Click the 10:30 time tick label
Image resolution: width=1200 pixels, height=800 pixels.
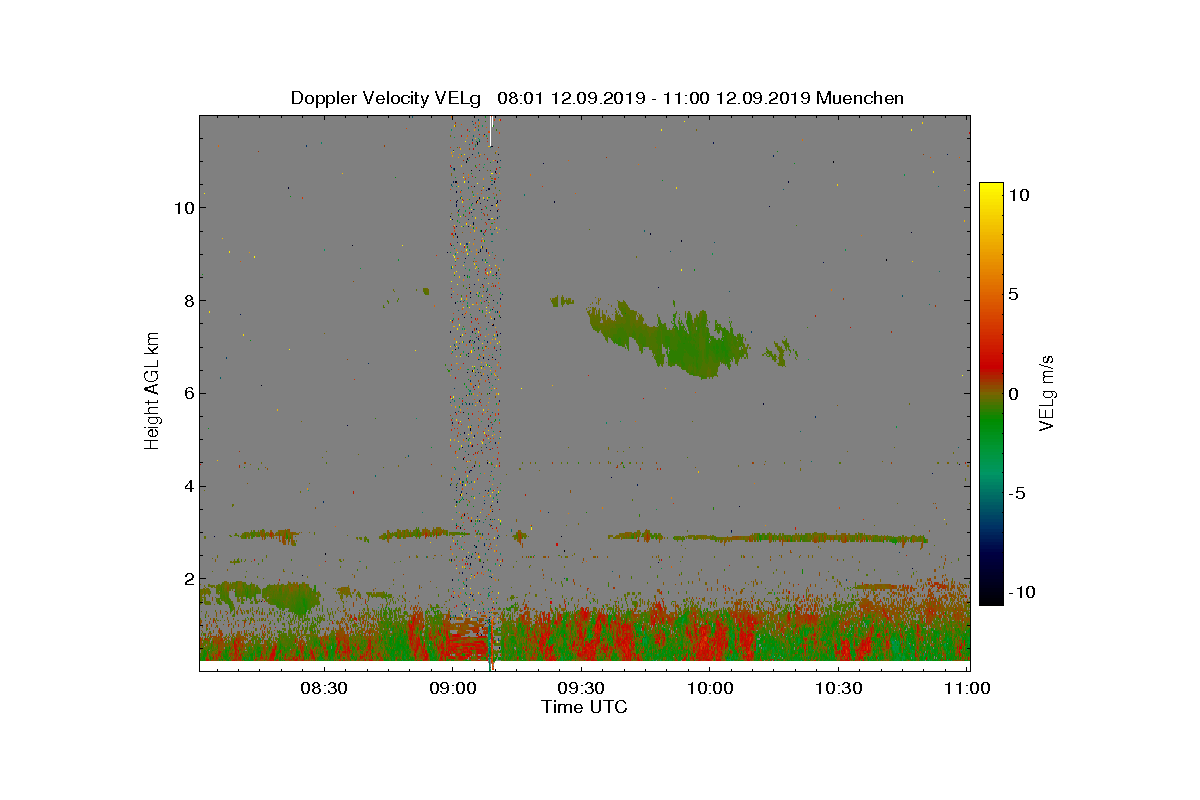coord(839,688)
